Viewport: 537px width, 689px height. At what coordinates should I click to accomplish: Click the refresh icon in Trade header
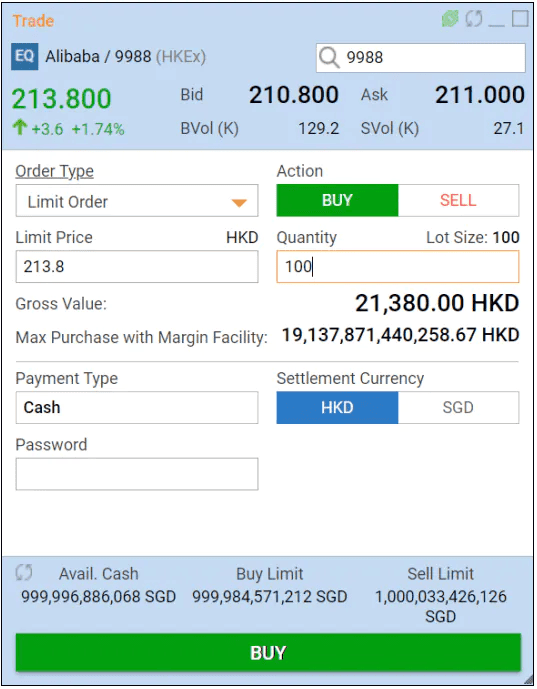(x=474, y=19)
